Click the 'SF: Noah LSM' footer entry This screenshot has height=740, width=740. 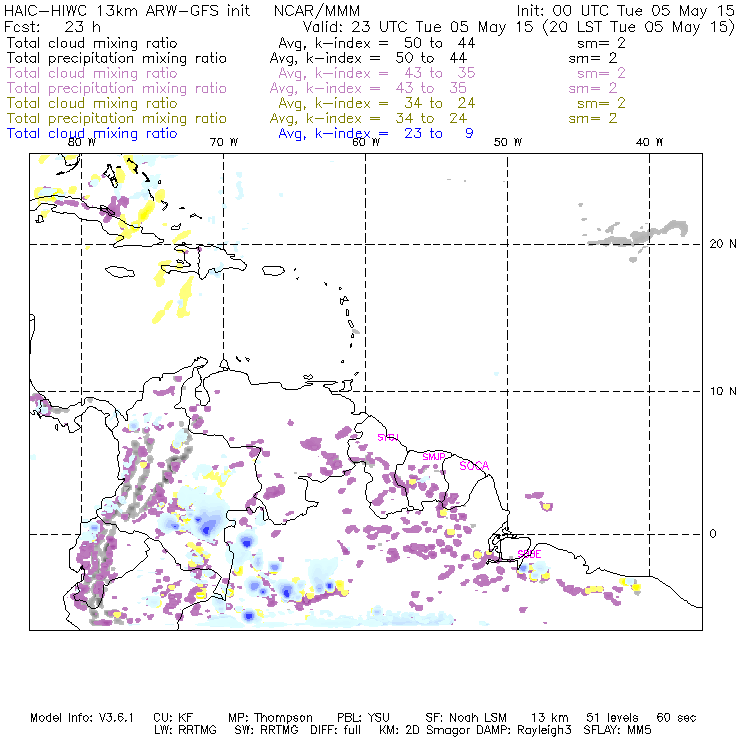466,718
